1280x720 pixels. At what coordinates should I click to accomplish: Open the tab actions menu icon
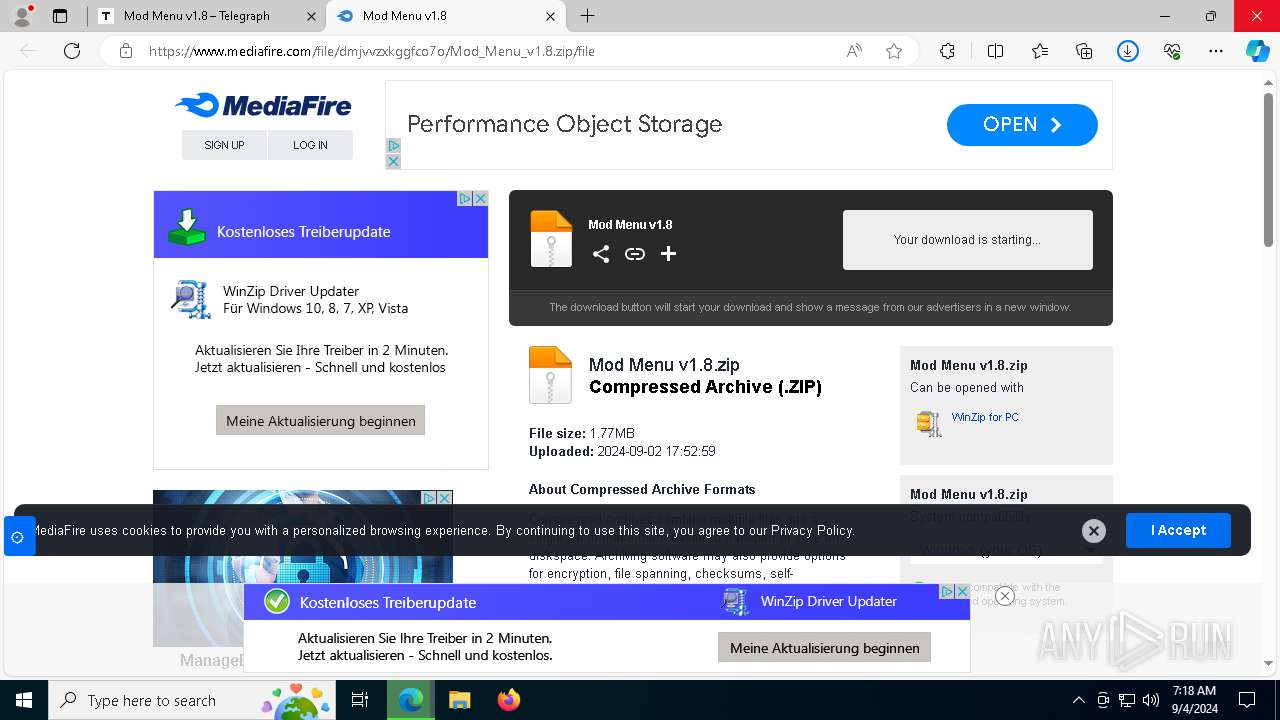tap(60, 16)
